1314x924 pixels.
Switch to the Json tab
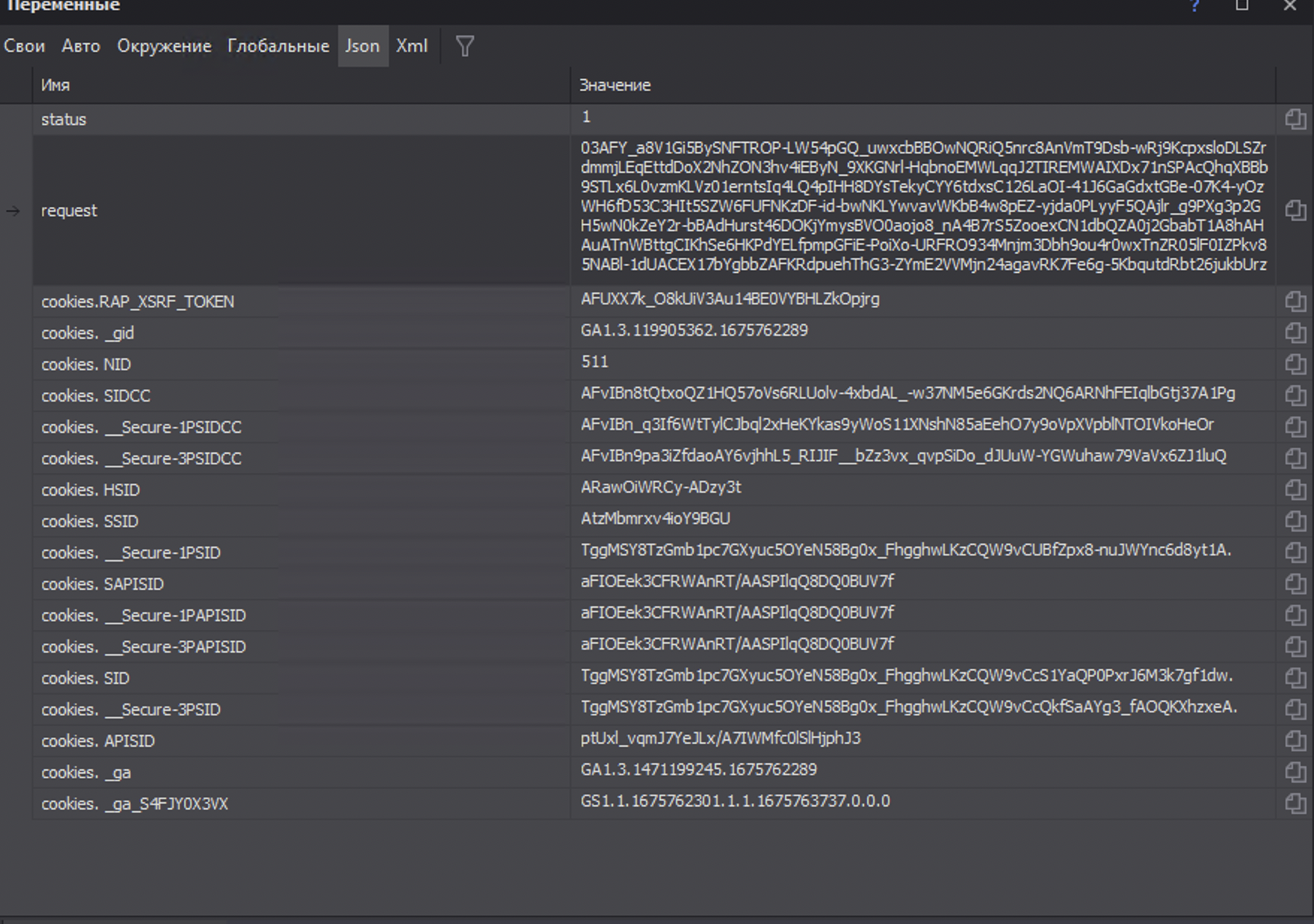(x=363, y=46)
